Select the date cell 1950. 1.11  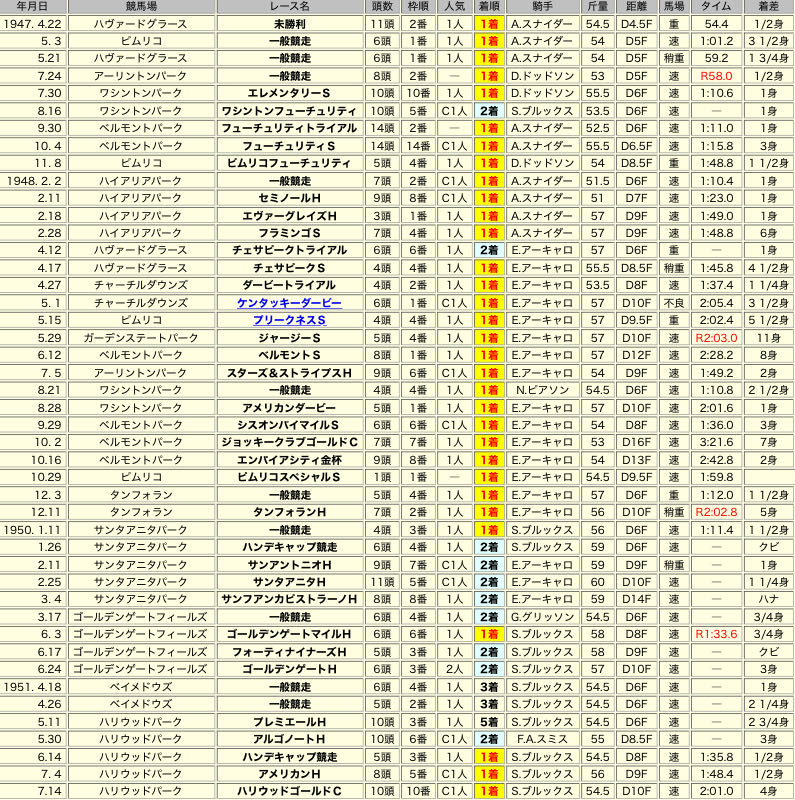click(x=33, y=530)
